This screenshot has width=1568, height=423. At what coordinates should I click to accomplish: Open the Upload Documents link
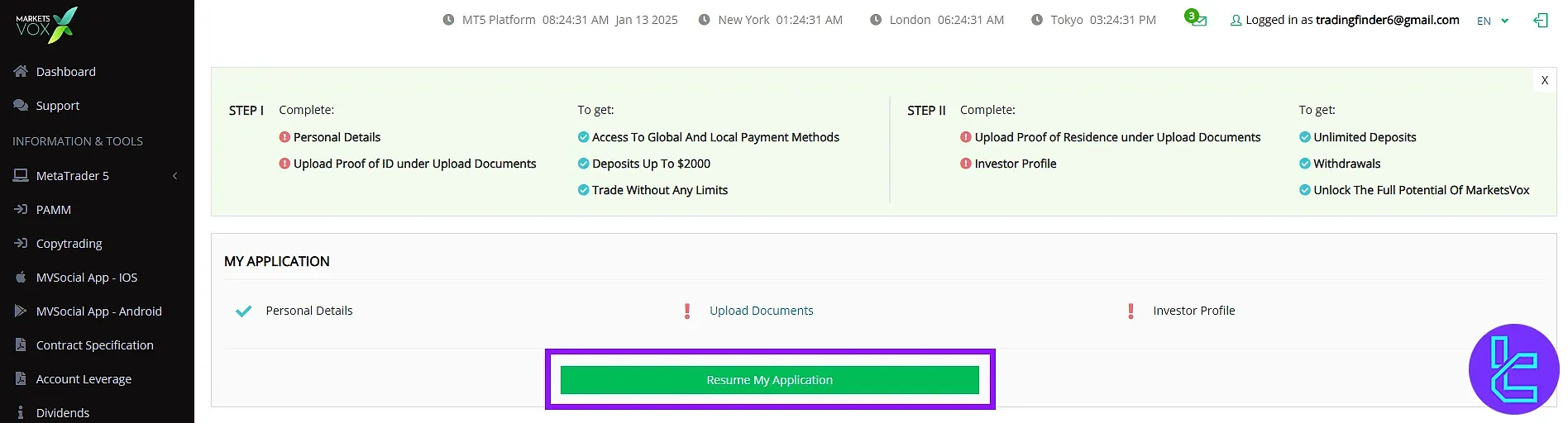tap(761, 311)
